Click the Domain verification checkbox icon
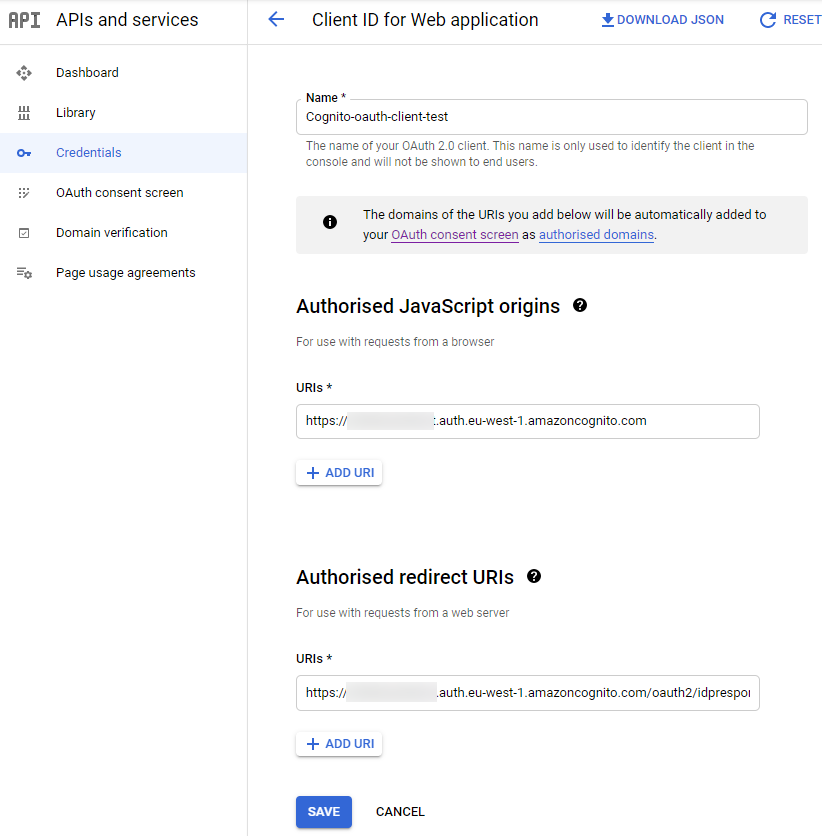This screenshot has width=822, height=836. click(24, 233)
